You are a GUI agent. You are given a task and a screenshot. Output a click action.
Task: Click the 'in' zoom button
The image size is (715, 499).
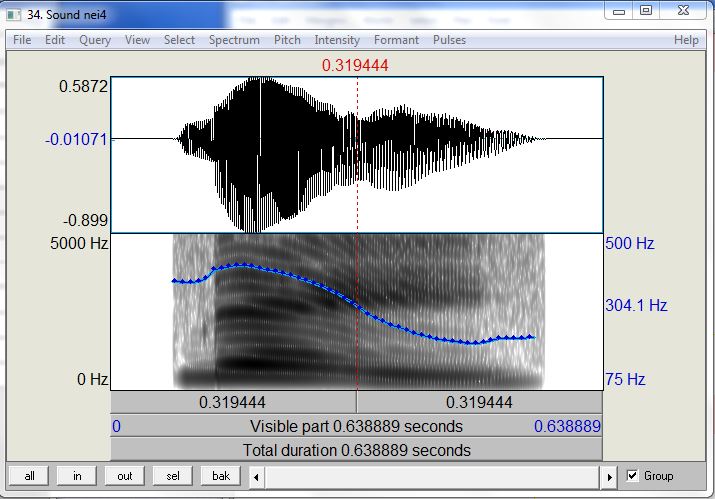pos(77,476)
